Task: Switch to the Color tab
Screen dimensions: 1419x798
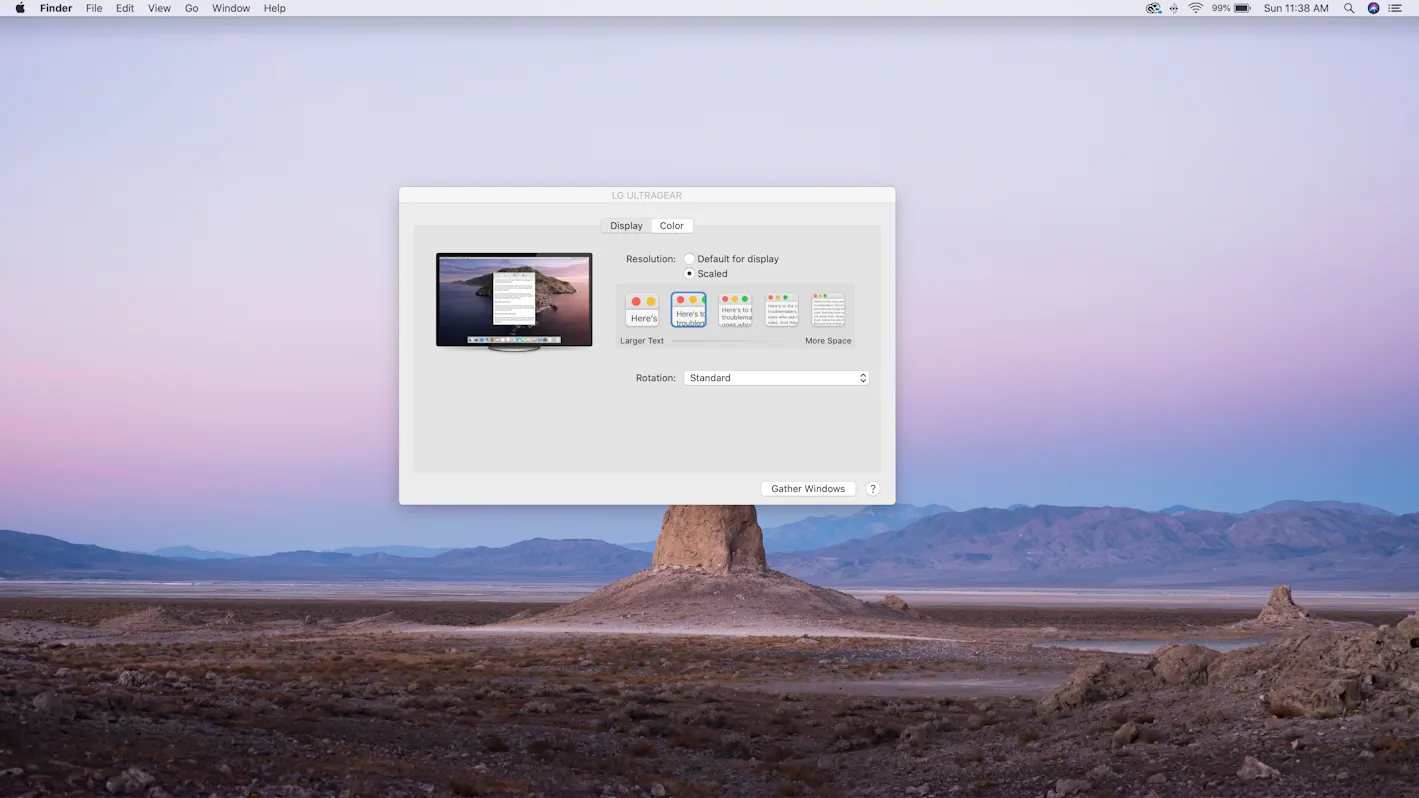Action: [672, 226]
